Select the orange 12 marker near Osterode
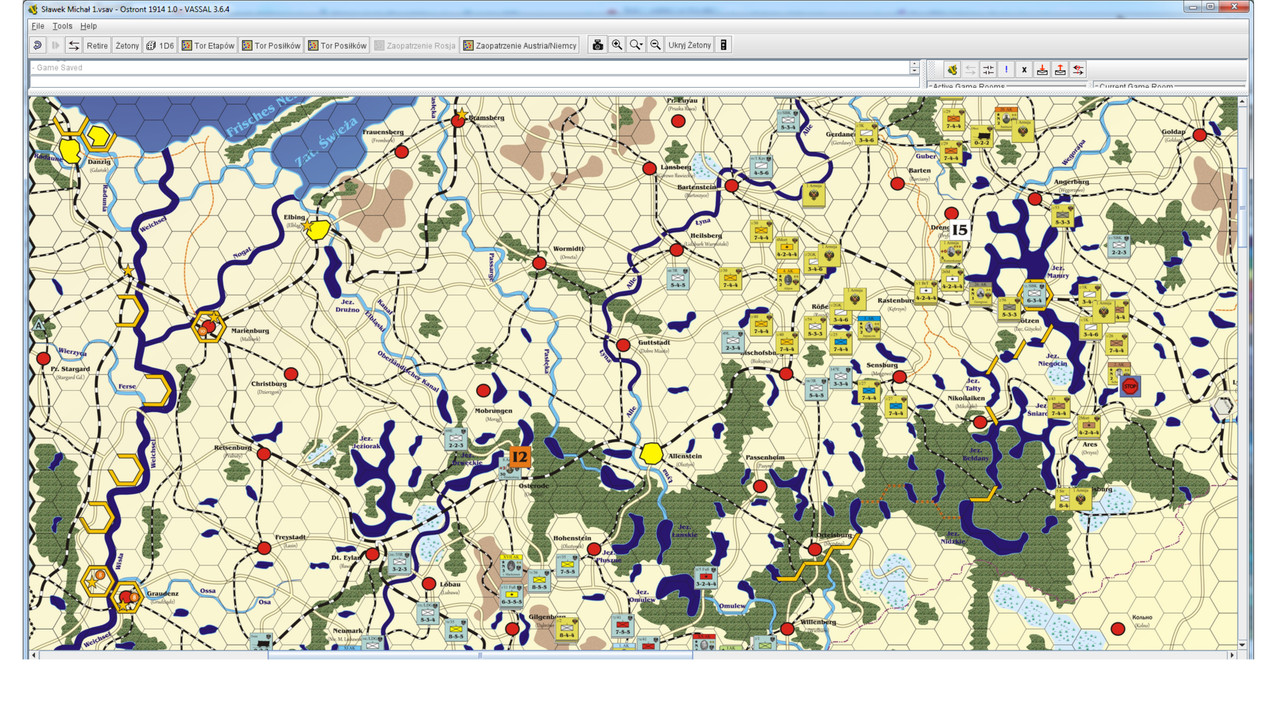The width and height of the screenshot is (1280, 721). (x=519, y=457)
